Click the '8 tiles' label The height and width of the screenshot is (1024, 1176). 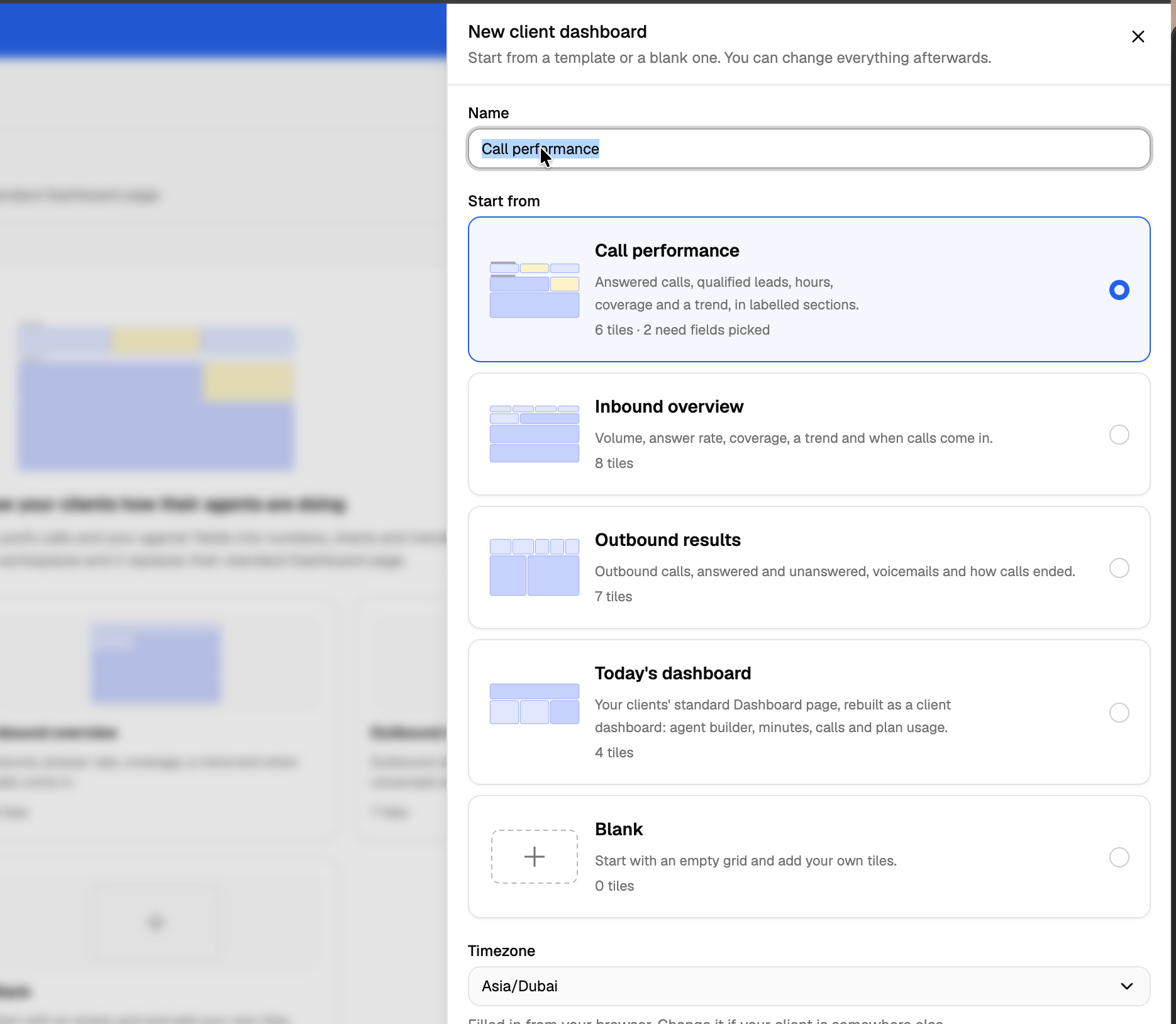coord(614,464)
